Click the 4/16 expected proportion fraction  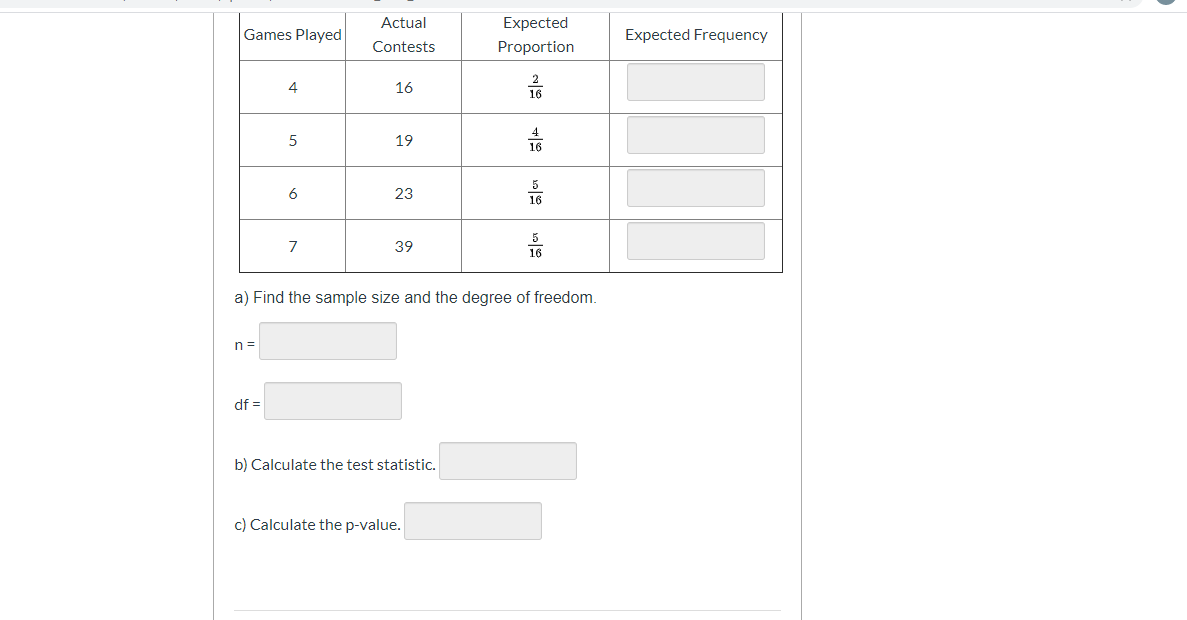[535, 140]
